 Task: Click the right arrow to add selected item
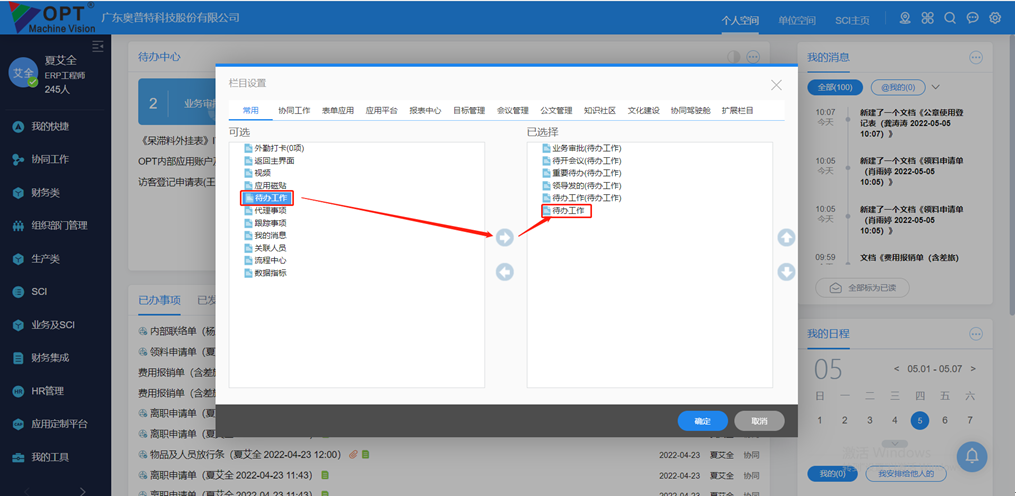click(x=505, y=237)
